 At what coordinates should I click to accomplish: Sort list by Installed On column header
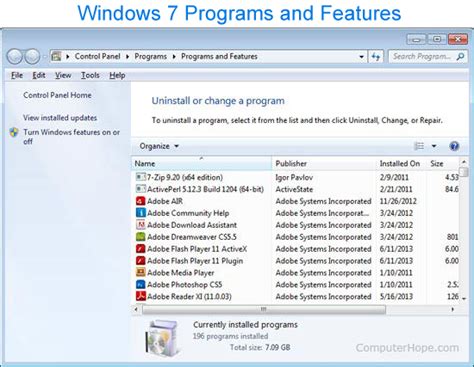(401, 163)
